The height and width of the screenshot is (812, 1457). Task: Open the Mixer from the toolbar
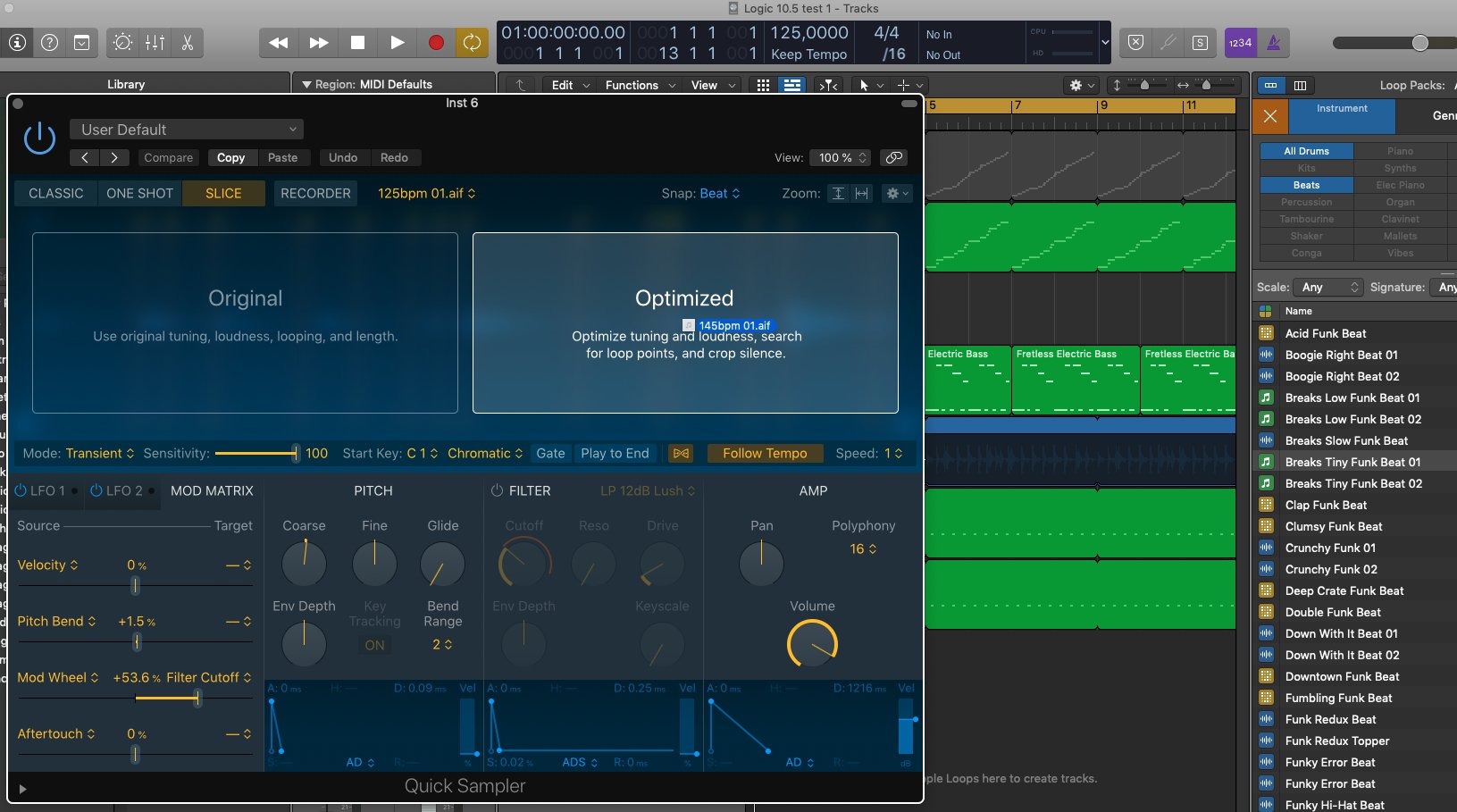point(155,42)
